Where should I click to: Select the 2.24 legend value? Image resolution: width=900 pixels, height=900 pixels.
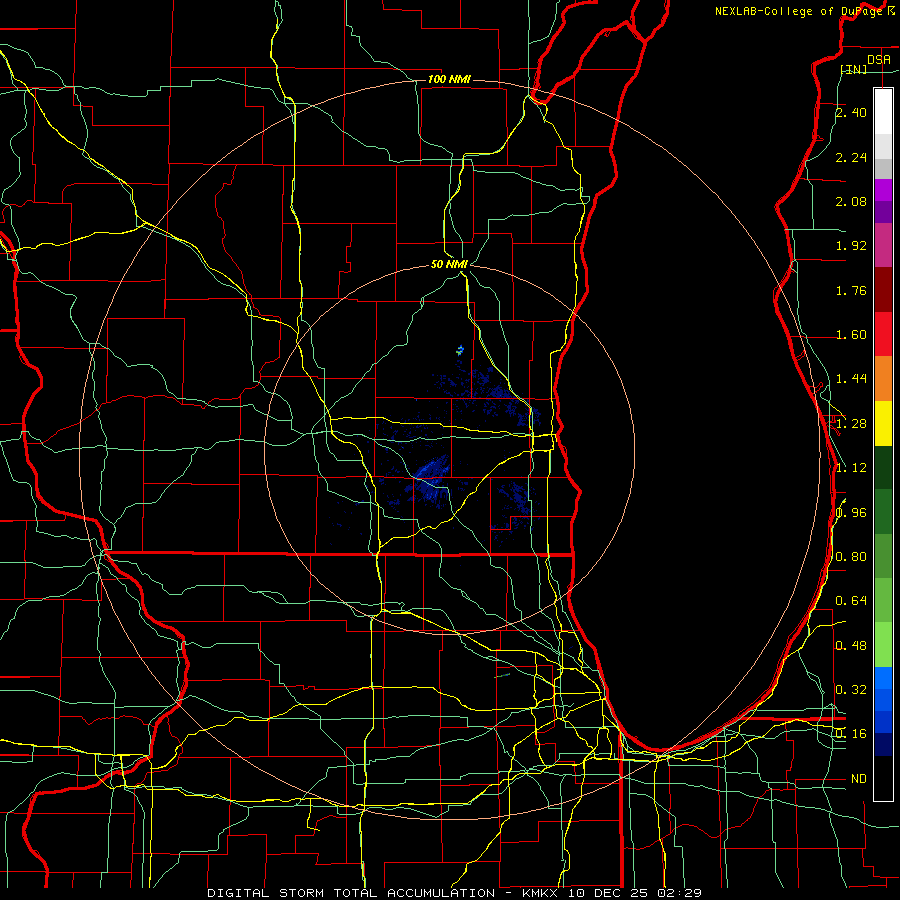pos(851,157)
